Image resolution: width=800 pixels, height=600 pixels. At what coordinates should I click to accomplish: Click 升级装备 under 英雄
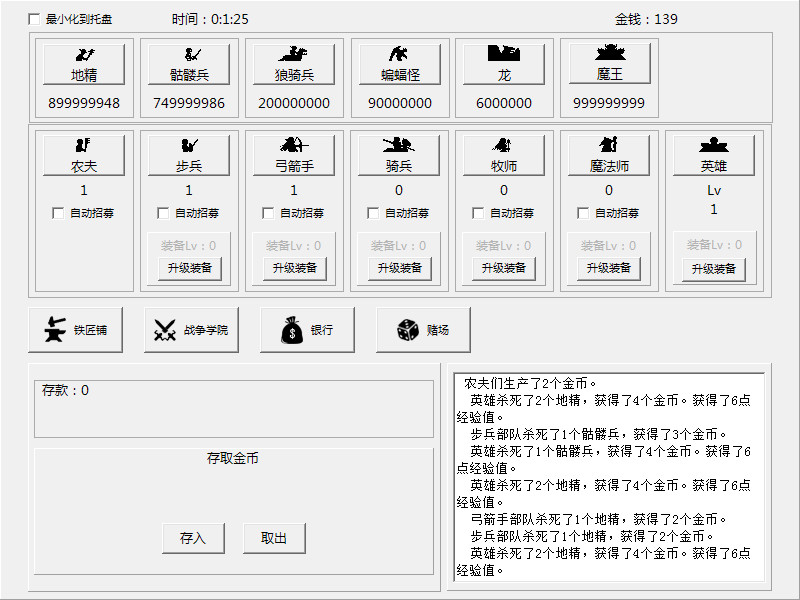[714, 269]
